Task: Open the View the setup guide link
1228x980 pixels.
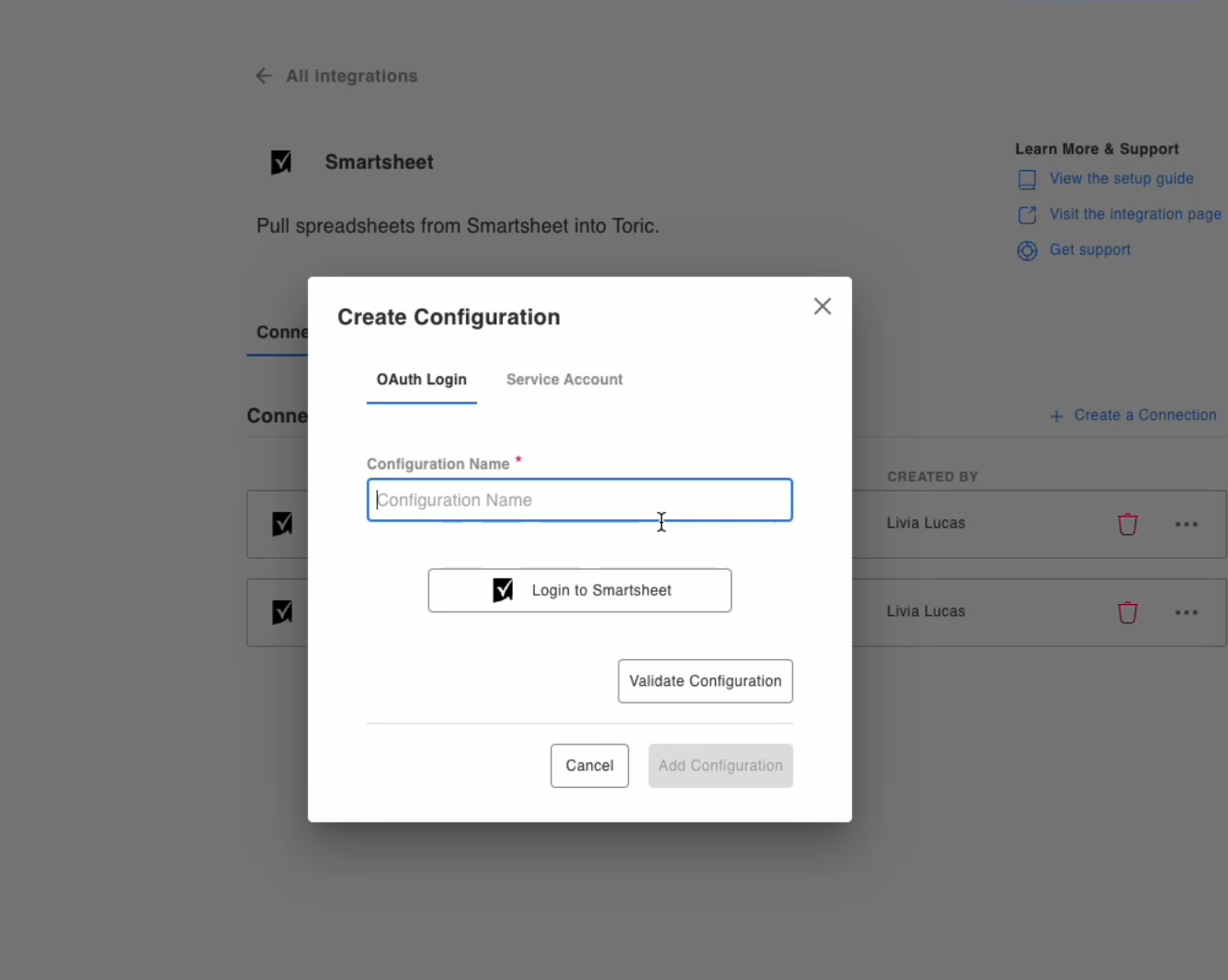Action: [x=1120, y=178]
